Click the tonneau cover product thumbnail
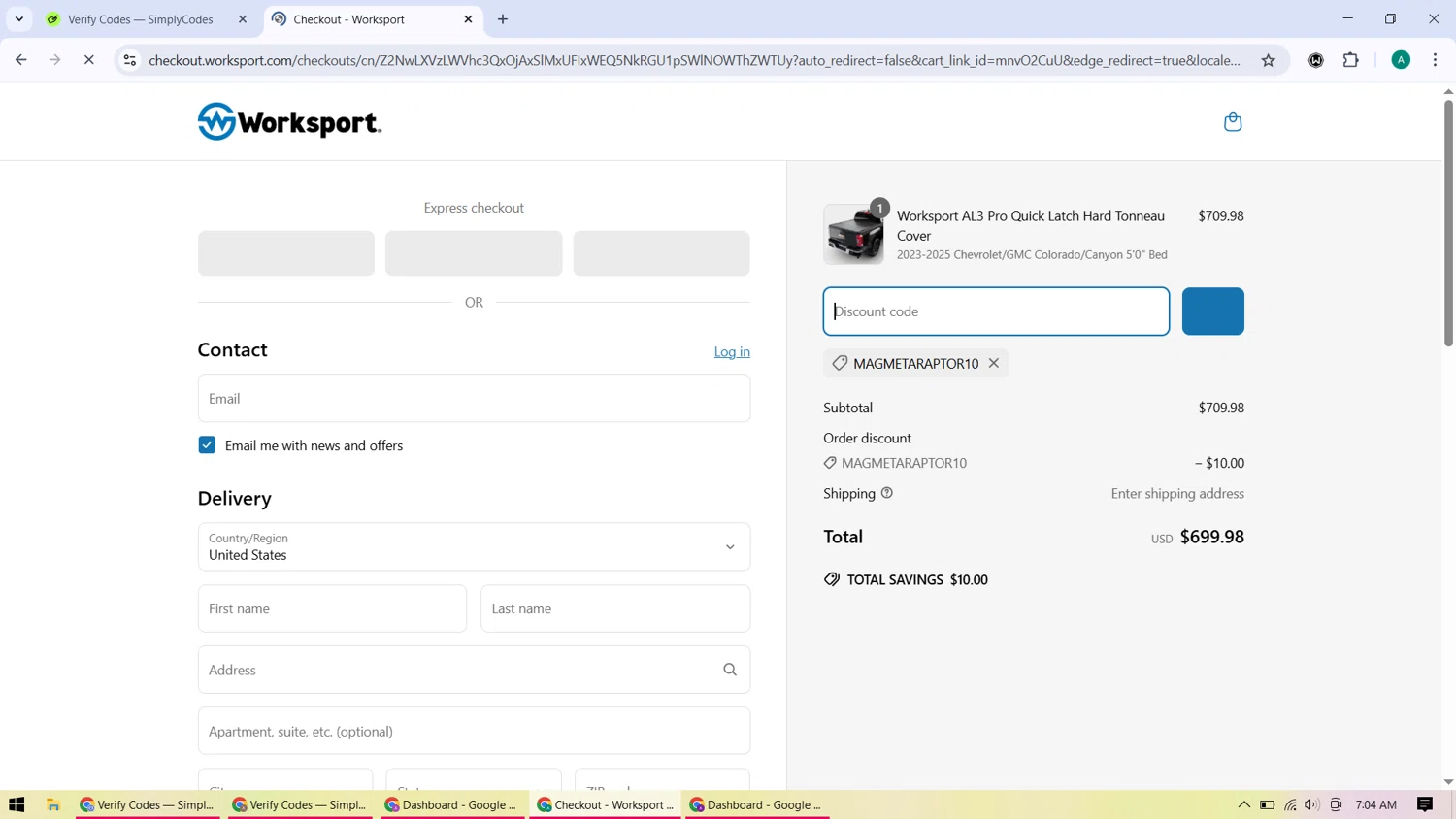The height and width of the screenshot is (819, 1456). point(853,234)
